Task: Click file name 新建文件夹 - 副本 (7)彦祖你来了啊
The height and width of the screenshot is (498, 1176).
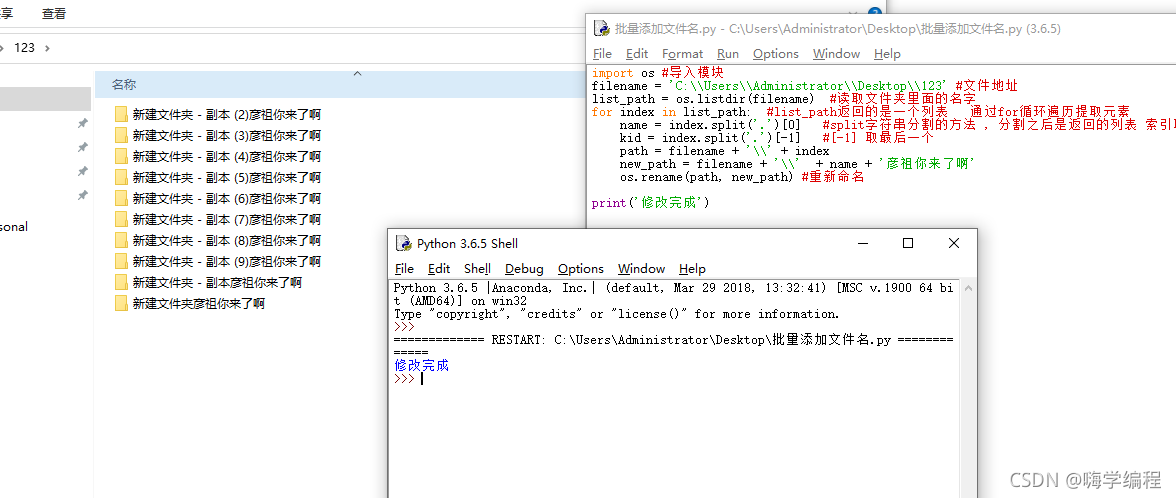Action: click(x=226, y=220)
